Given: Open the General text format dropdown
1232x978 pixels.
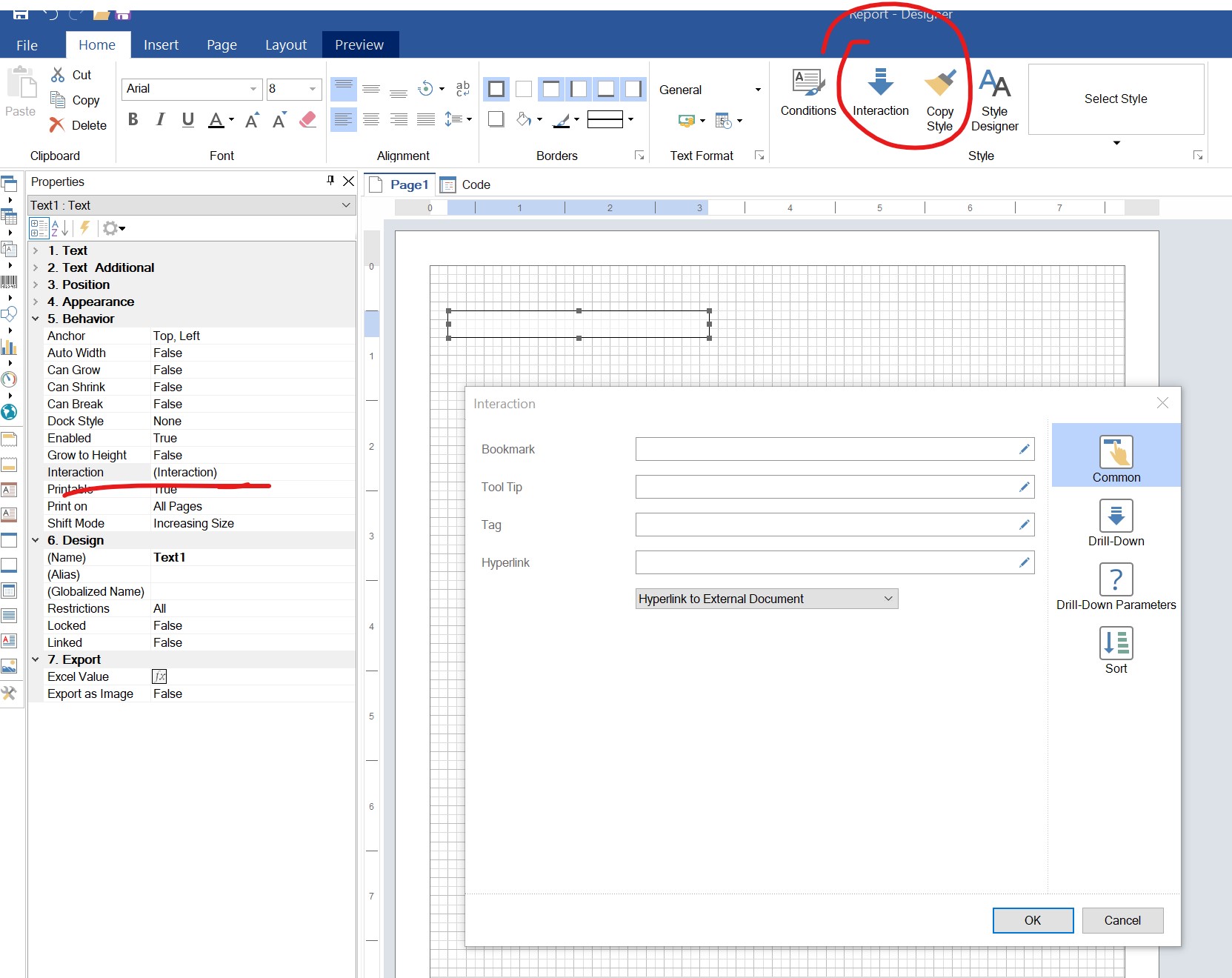Looking at the screenshot, I should point(758,90).
